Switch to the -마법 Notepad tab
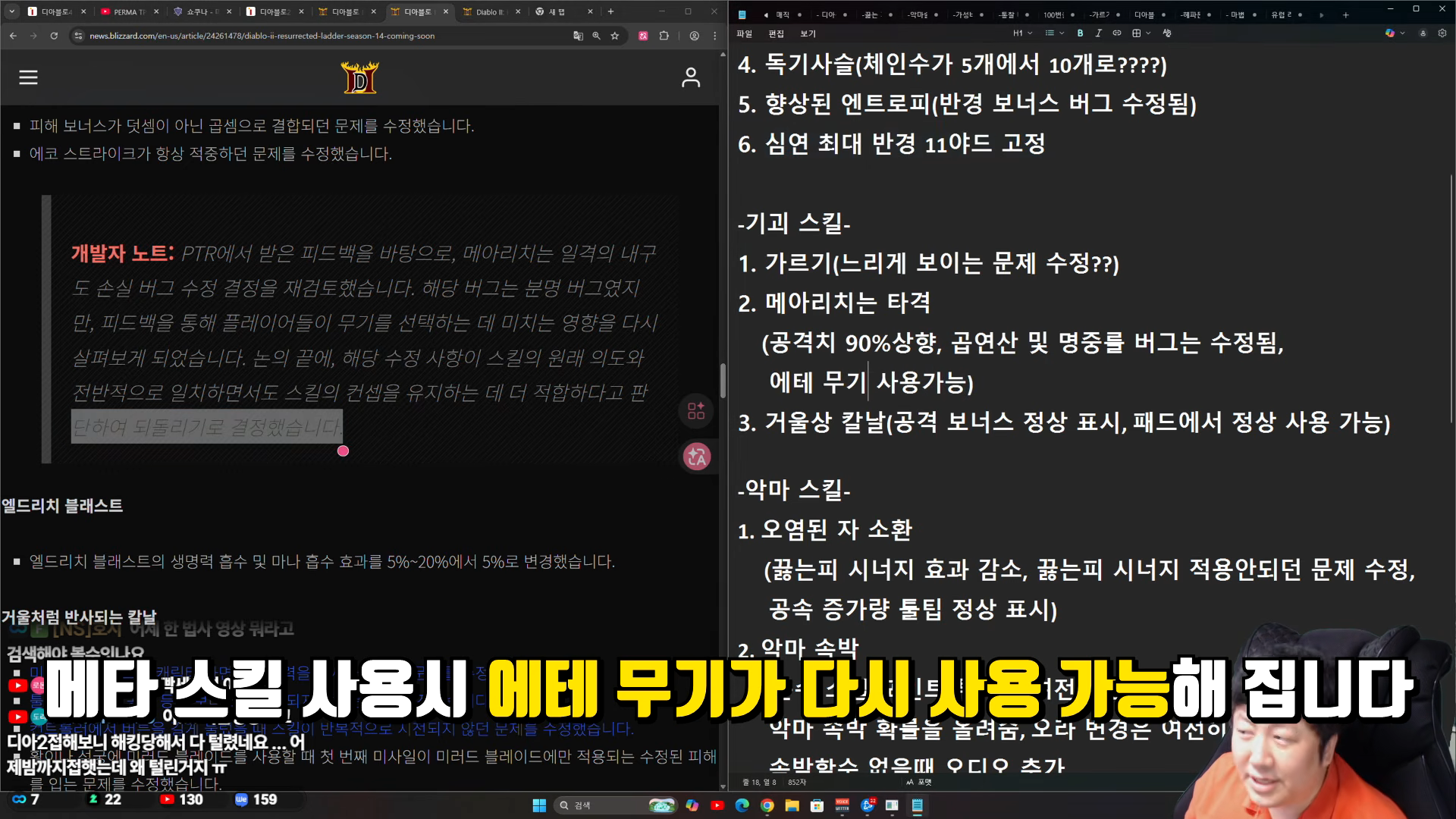The height and width of the screenshot is (819, 1456). [1234, 14]
